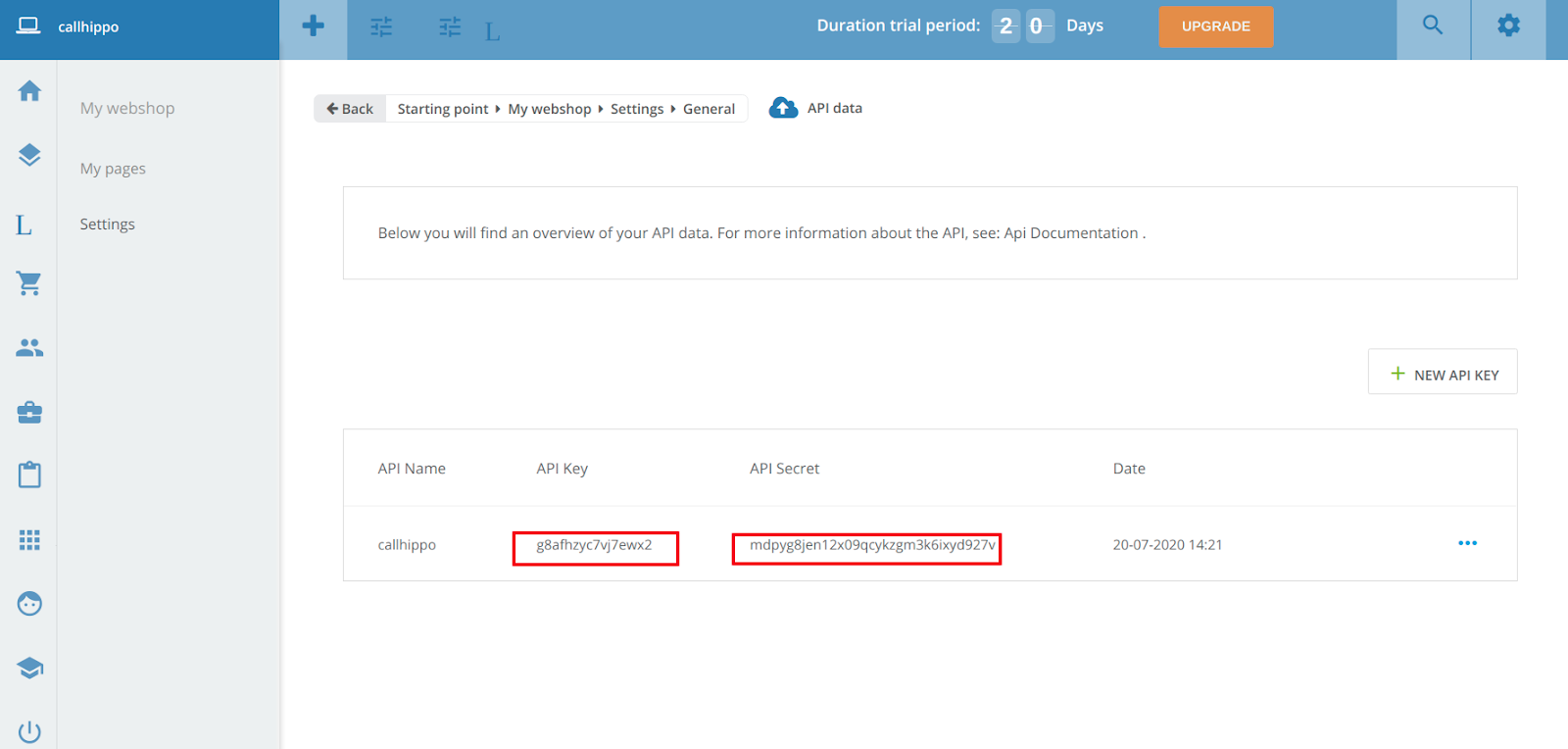
Task: Click the first sliders tune icon
Action: coord(381,26)
